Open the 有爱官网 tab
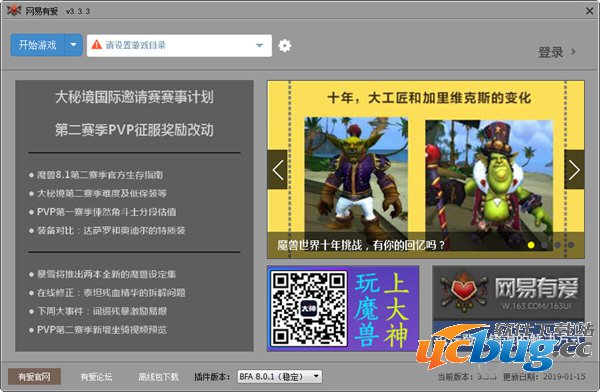 [x=34, y=377]
